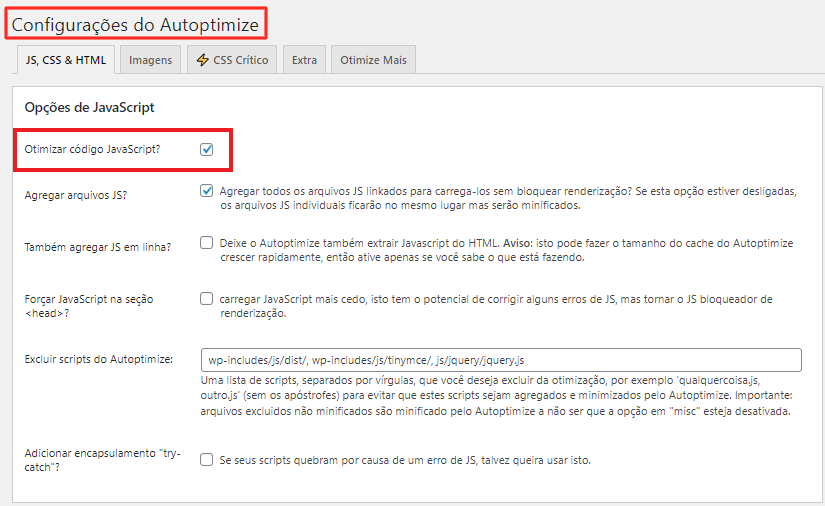Click the Agregar arquivos JS? label
Image resolution: width=825 pixels, height=506 pixels.
76,195
